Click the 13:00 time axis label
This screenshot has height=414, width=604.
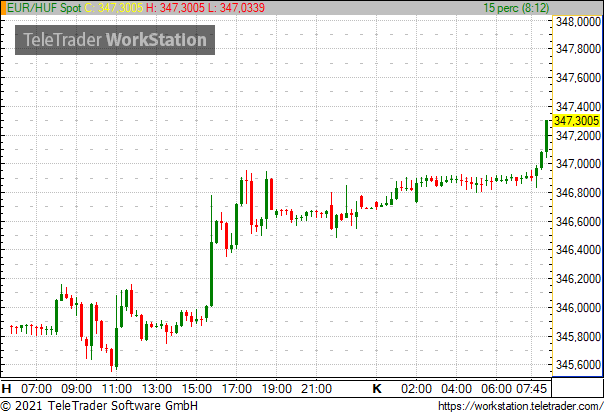[x=157, y=389]
